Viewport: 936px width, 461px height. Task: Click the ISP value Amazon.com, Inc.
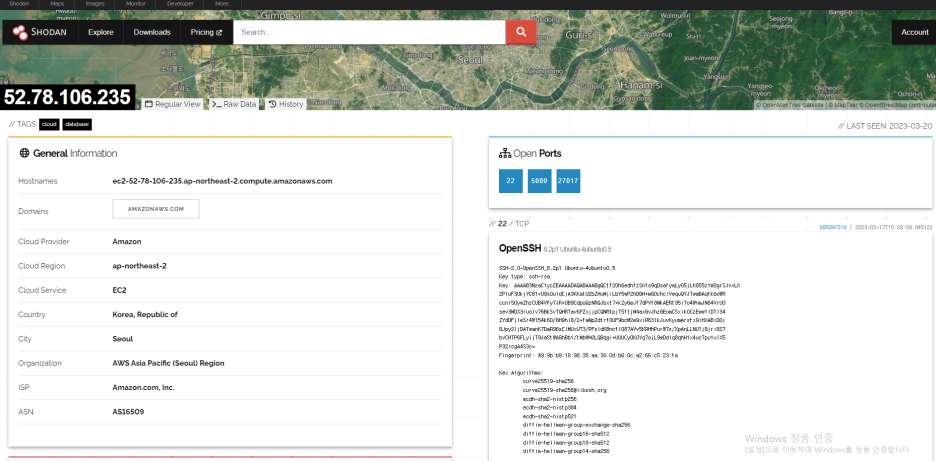[x=143, y=388]
